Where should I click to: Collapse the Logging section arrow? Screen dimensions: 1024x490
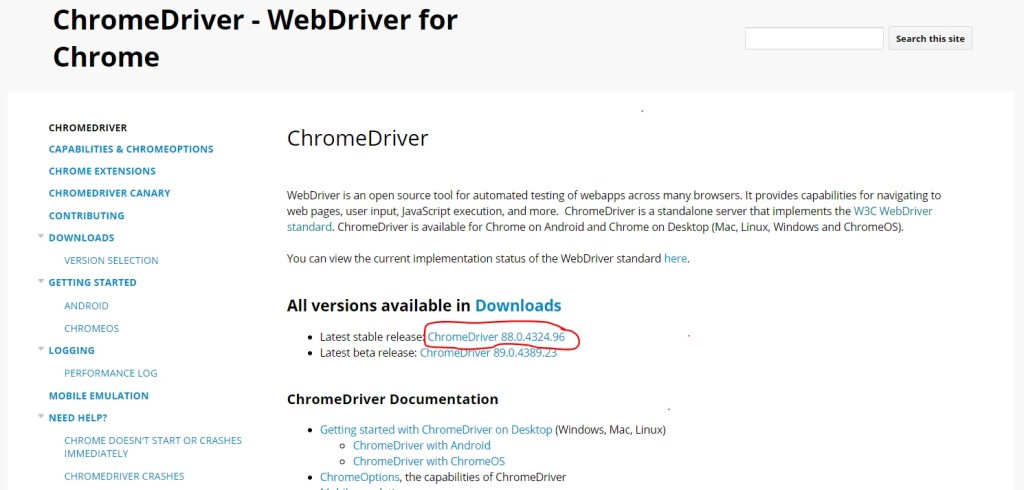click(41, 350)
